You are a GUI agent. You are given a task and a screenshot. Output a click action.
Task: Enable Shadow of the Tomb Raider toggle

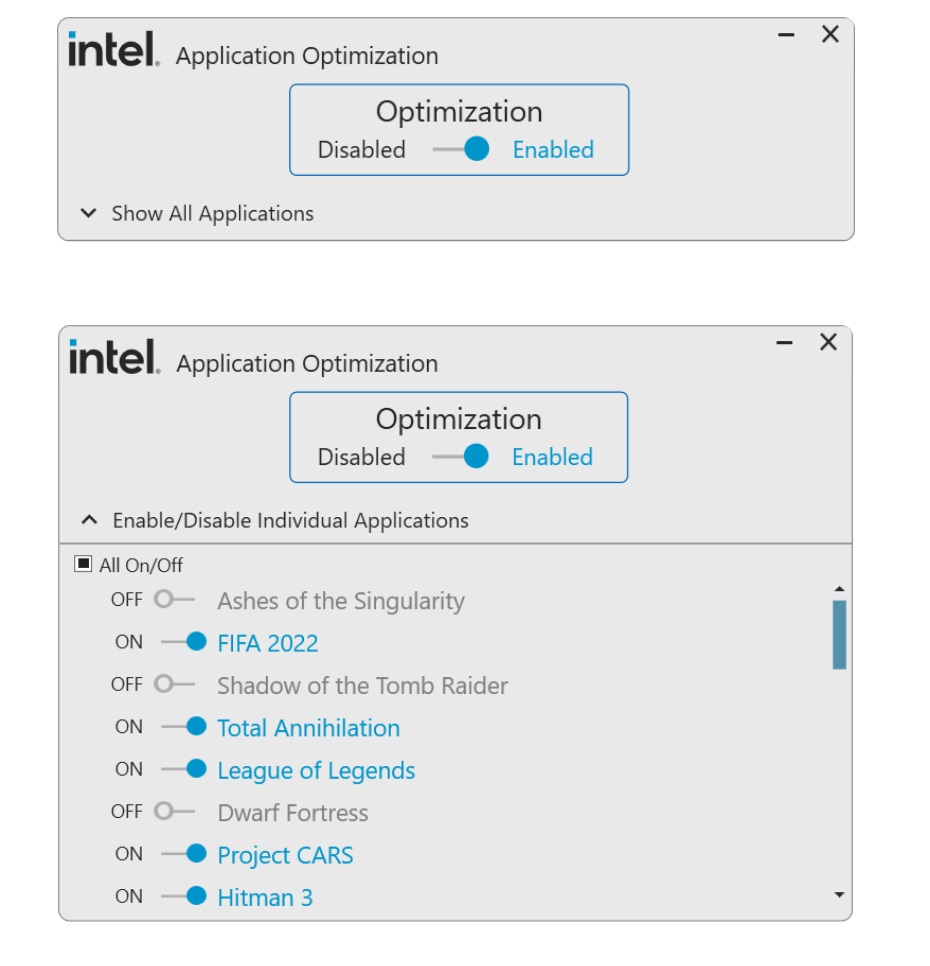coord(174,684)
